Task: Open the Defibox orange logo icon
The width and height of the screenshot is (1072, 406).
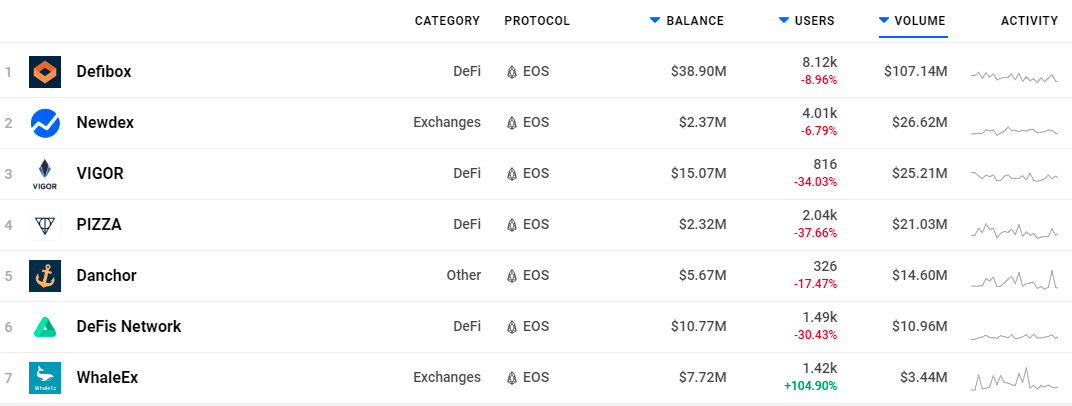Action: [45, 72]
